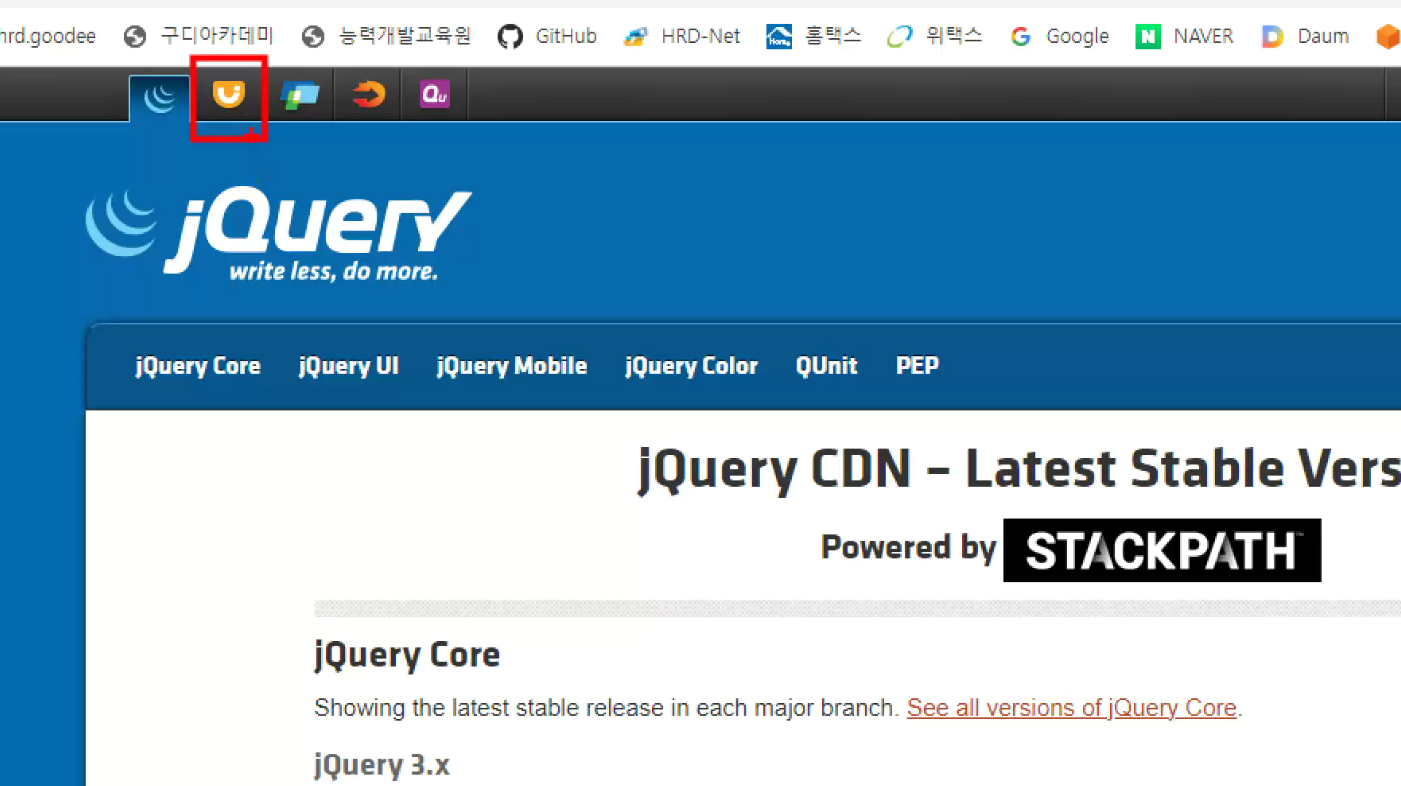Select jQuery UI in navigation
The width and height of the screenshot is (1401, 786).
[x=349, y=366]
